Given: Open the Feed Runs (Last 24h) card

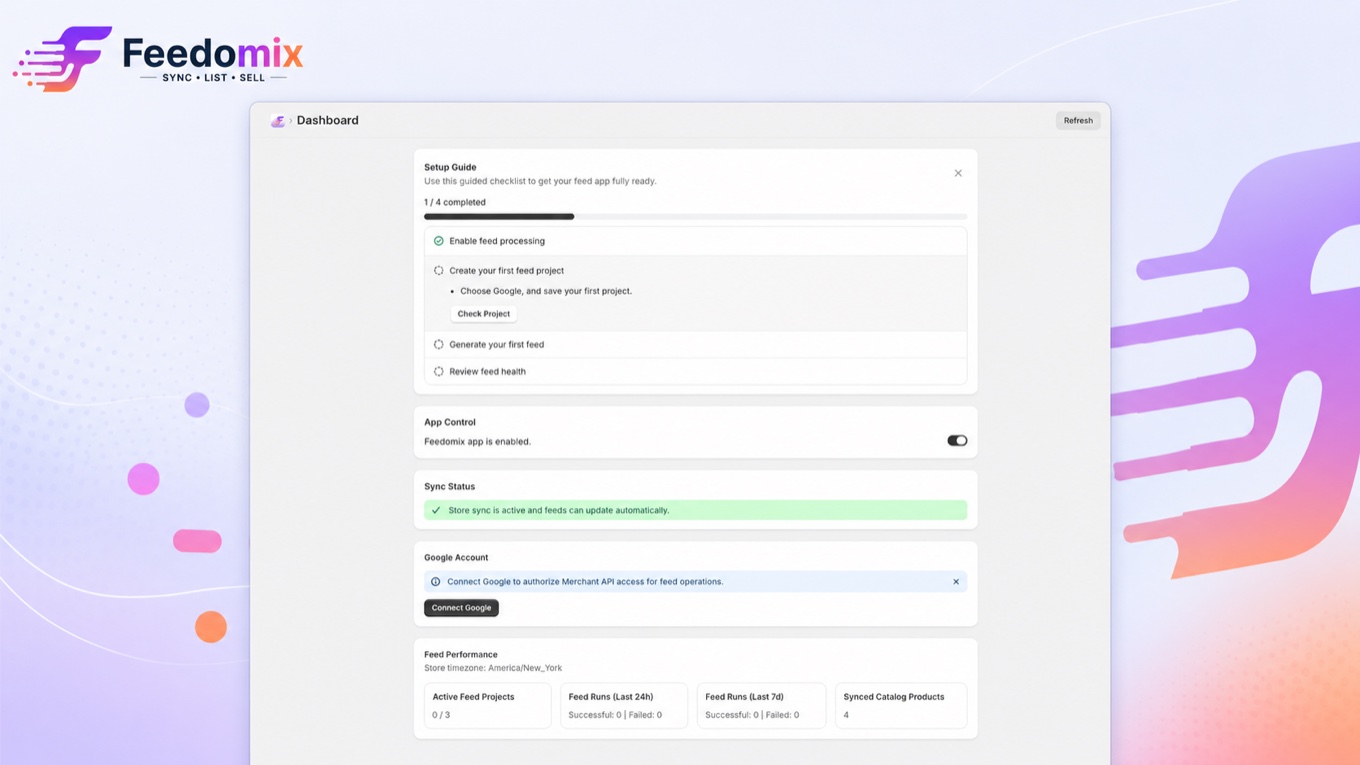Looking at the screenshot, I should (624, 706).
